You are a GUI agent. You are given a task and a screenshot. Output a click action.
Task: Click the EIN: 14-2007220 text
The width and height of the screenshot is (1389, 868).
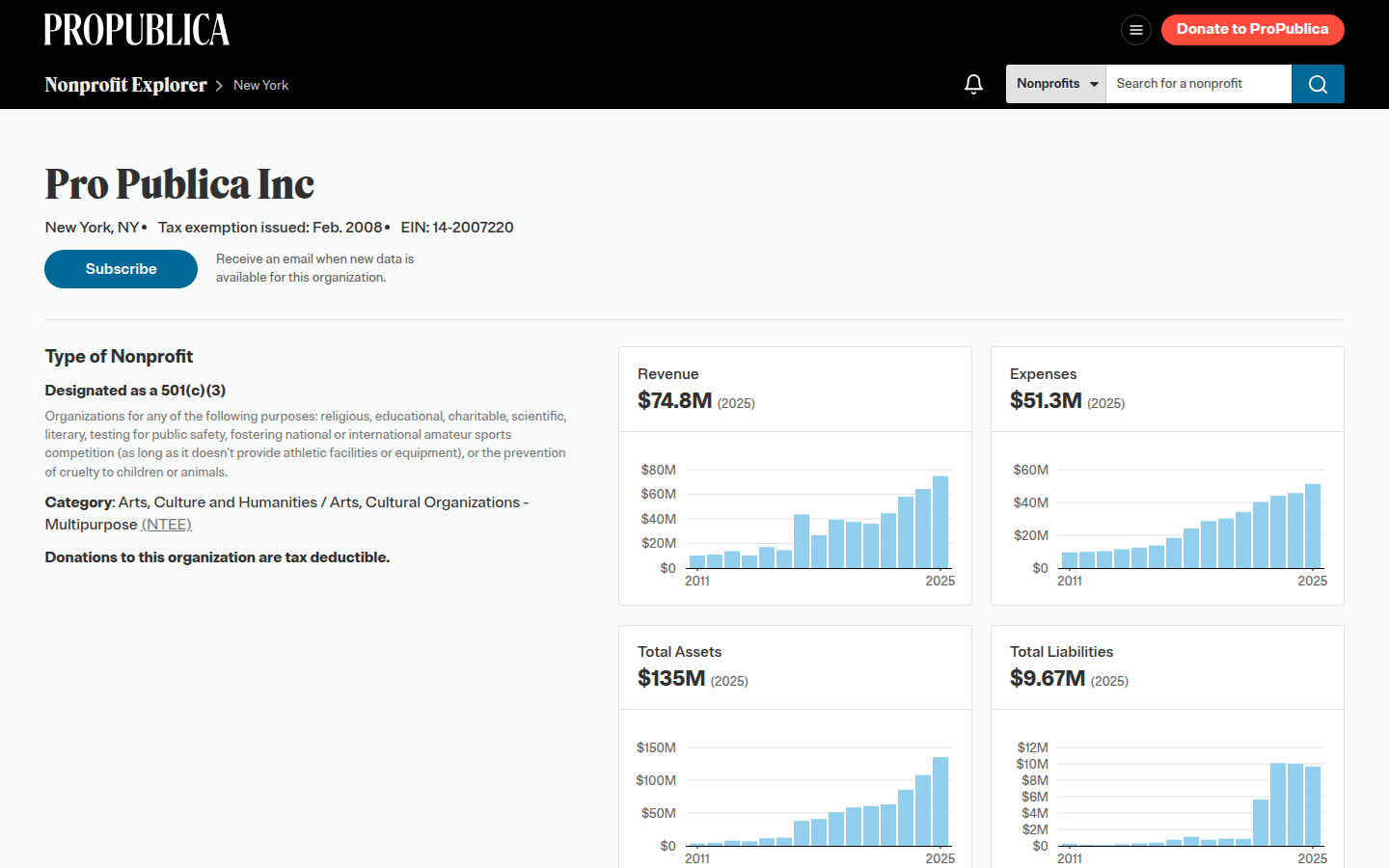point(457,228)
